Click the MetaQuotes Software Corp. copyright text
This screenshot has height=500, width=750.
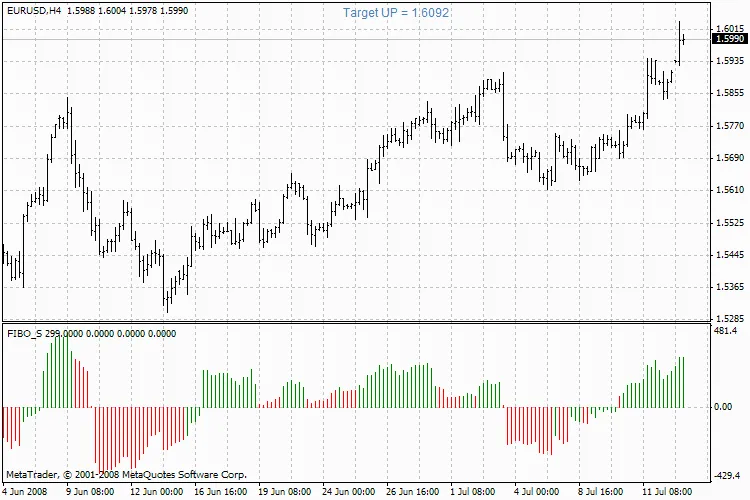(x=125, y=474)
